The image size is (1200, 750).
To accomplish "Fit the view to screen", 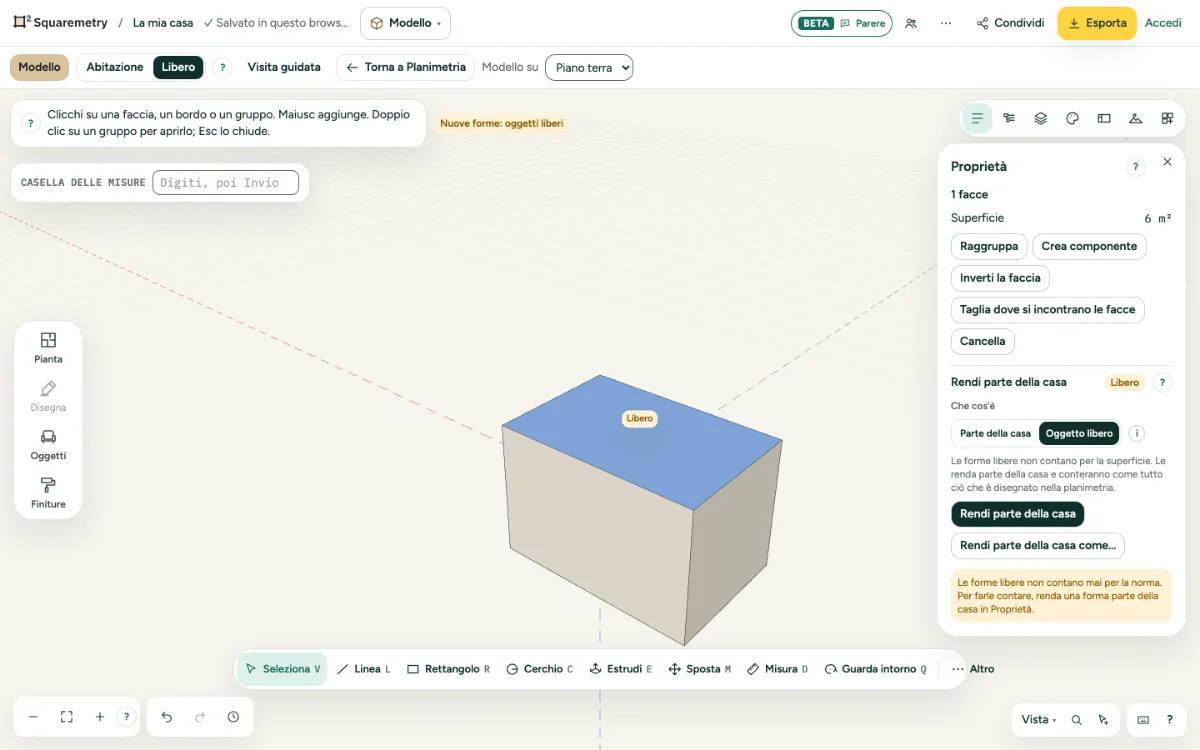I will 67,717.
